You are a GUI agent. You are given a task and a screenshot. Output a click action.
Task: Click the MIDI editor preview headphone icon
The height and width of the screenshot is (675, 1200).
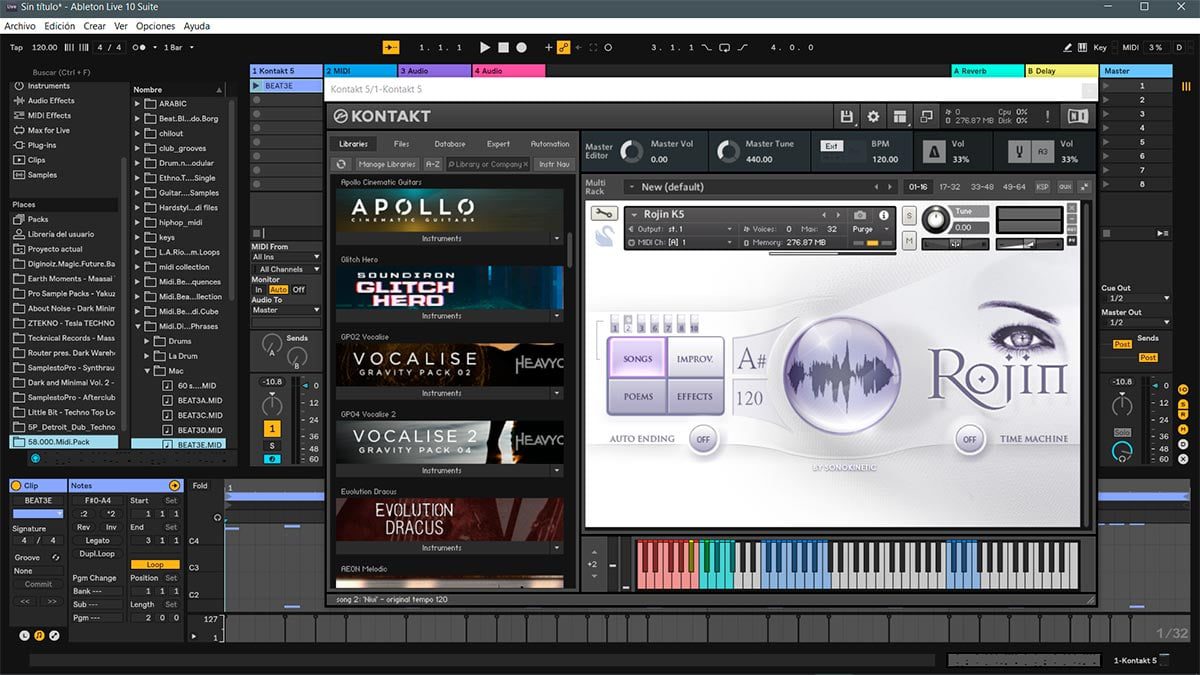point(218,517)
